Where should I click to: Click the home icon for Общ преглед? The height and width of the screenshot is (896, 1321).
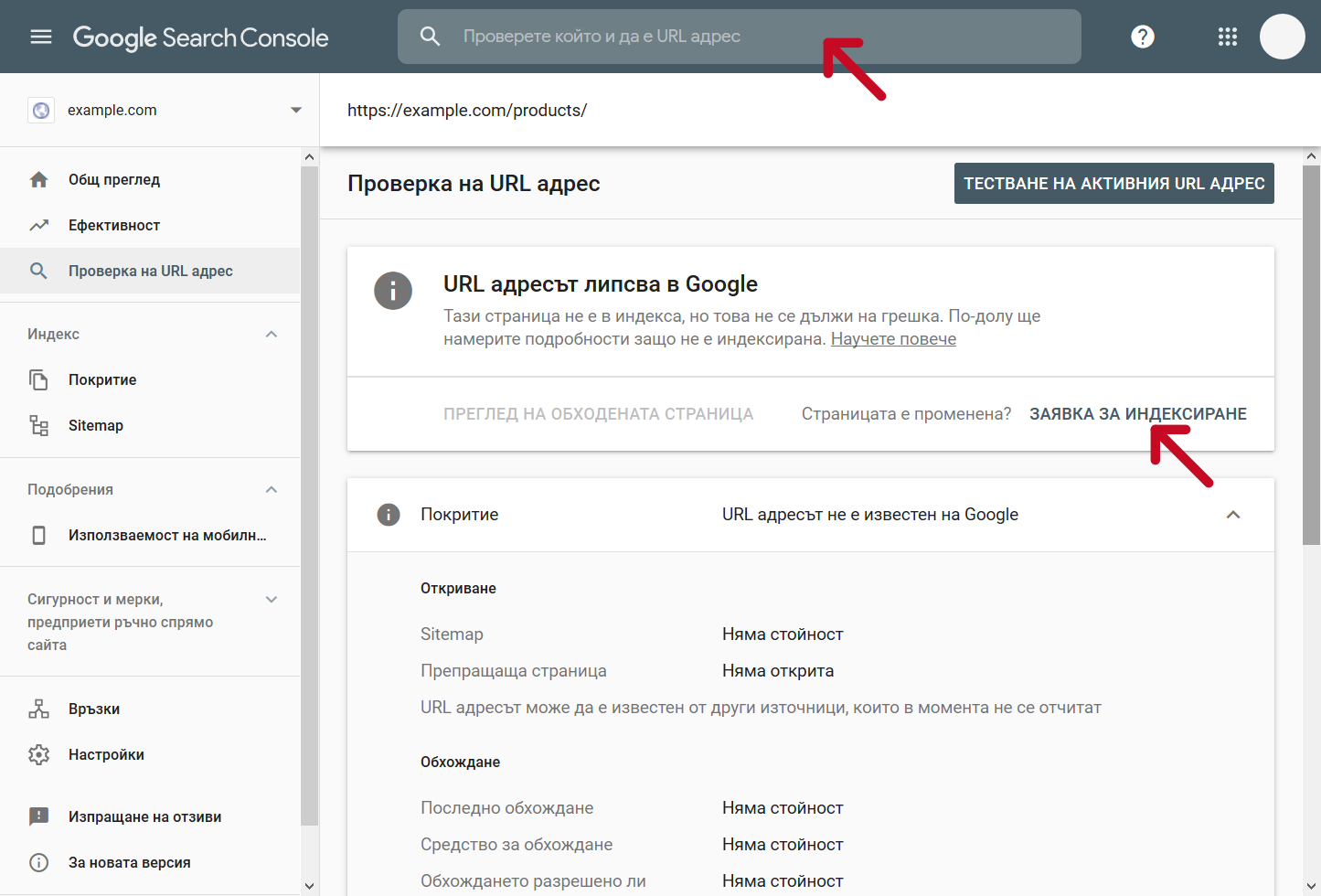tap(38, 180)
